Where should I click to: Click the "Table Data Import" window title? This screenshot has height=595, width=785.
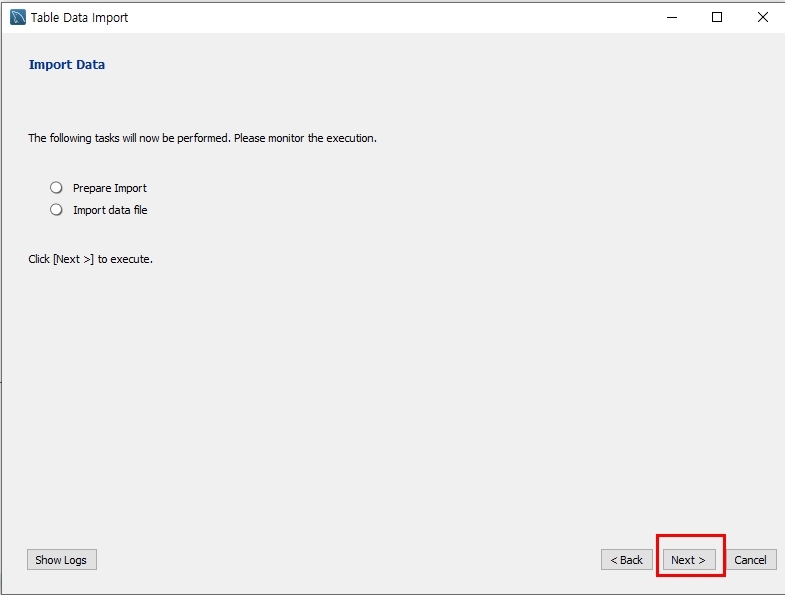click(80, 18)
